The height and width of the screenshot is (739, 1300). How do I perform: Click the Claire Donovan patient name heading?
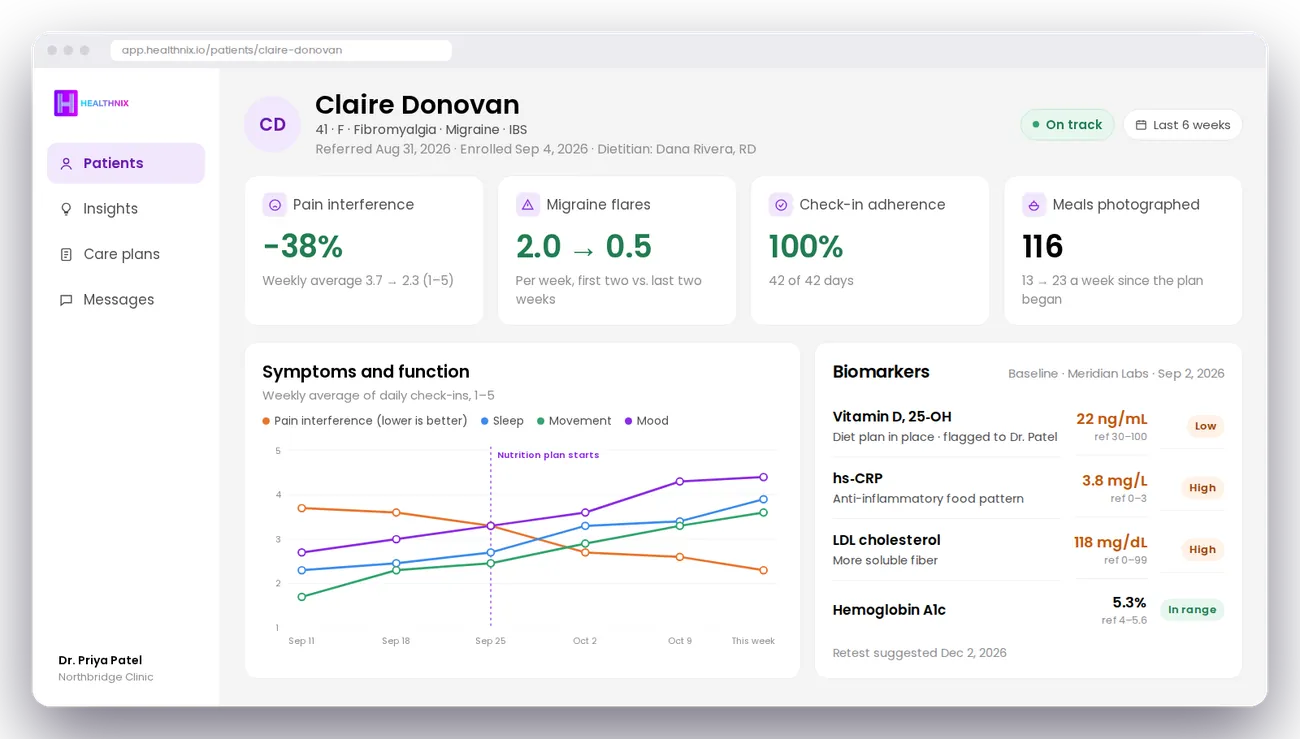pyautogui.click(x=417, y=105)
